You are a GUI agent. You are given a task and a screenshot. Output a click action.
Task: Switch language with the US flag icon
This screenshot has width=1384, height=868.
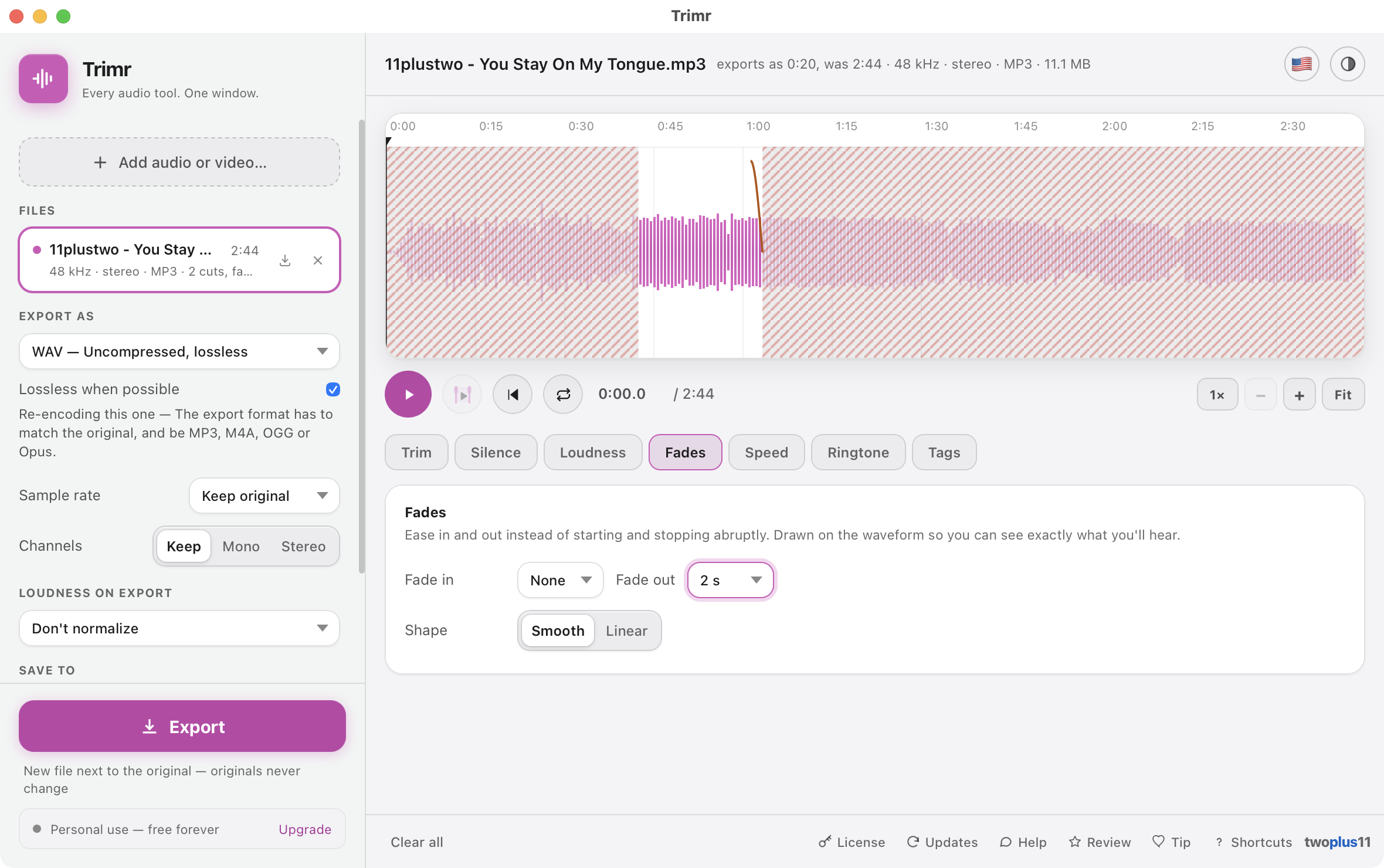click(x=1301, y=64)
